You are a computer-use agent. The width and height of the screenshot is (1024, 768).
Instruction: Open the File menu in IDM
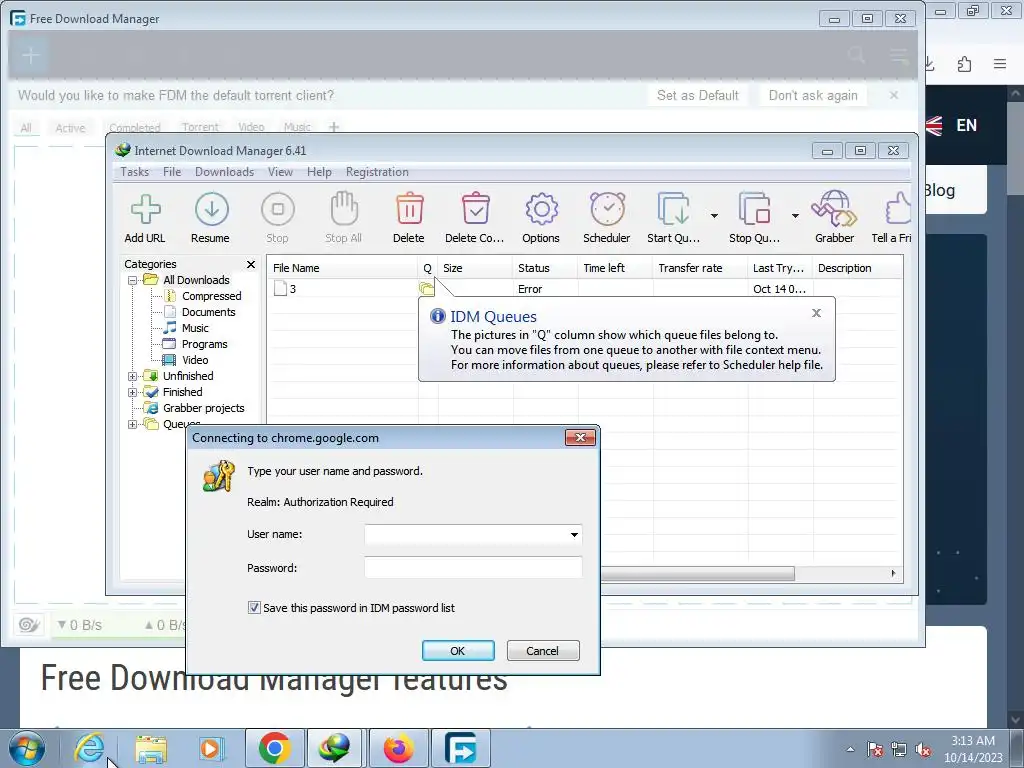click(172, 172)
